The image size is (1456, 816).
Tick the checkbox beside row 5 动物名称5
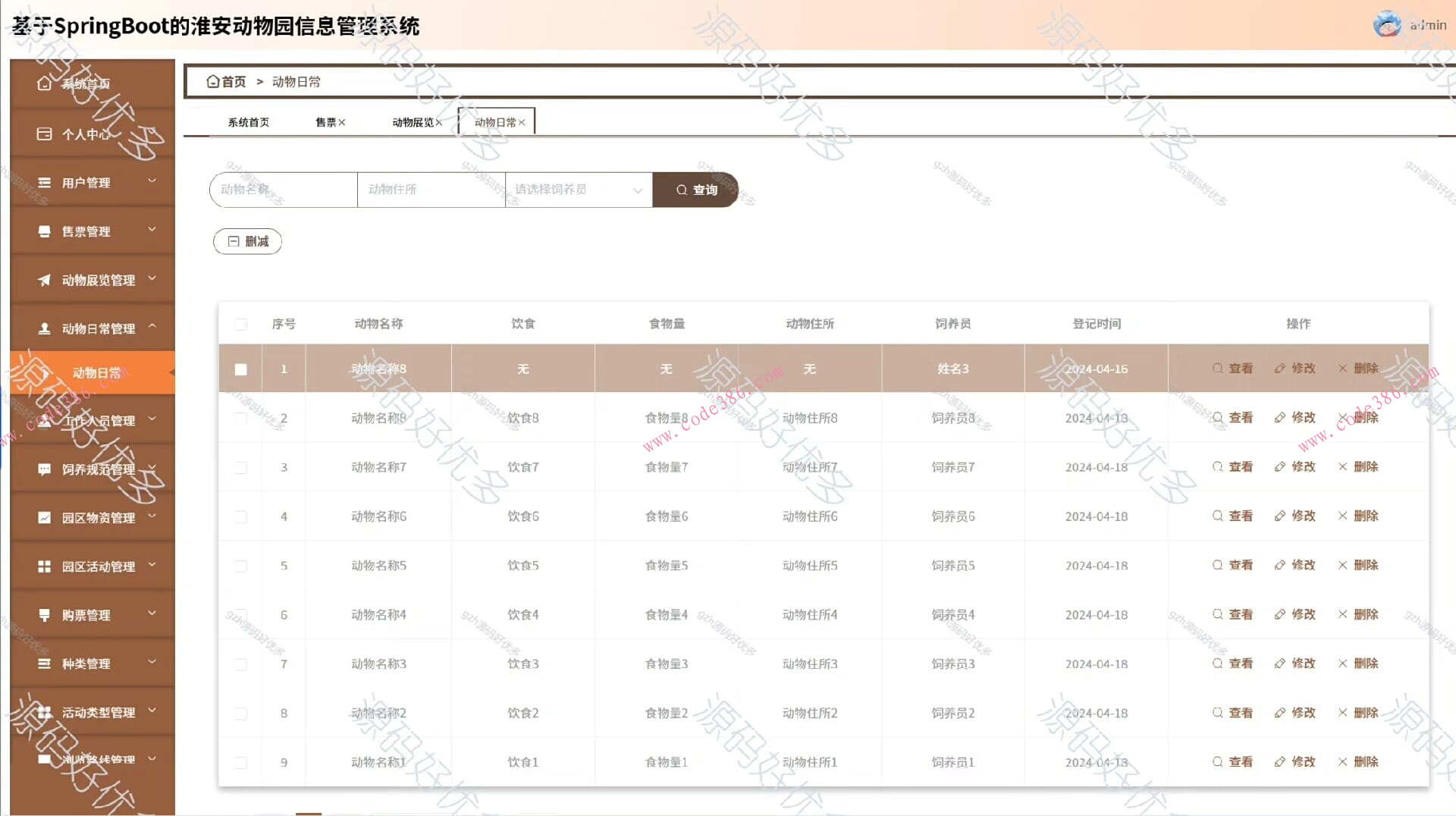pyautogui.click(x=241, y=566)
